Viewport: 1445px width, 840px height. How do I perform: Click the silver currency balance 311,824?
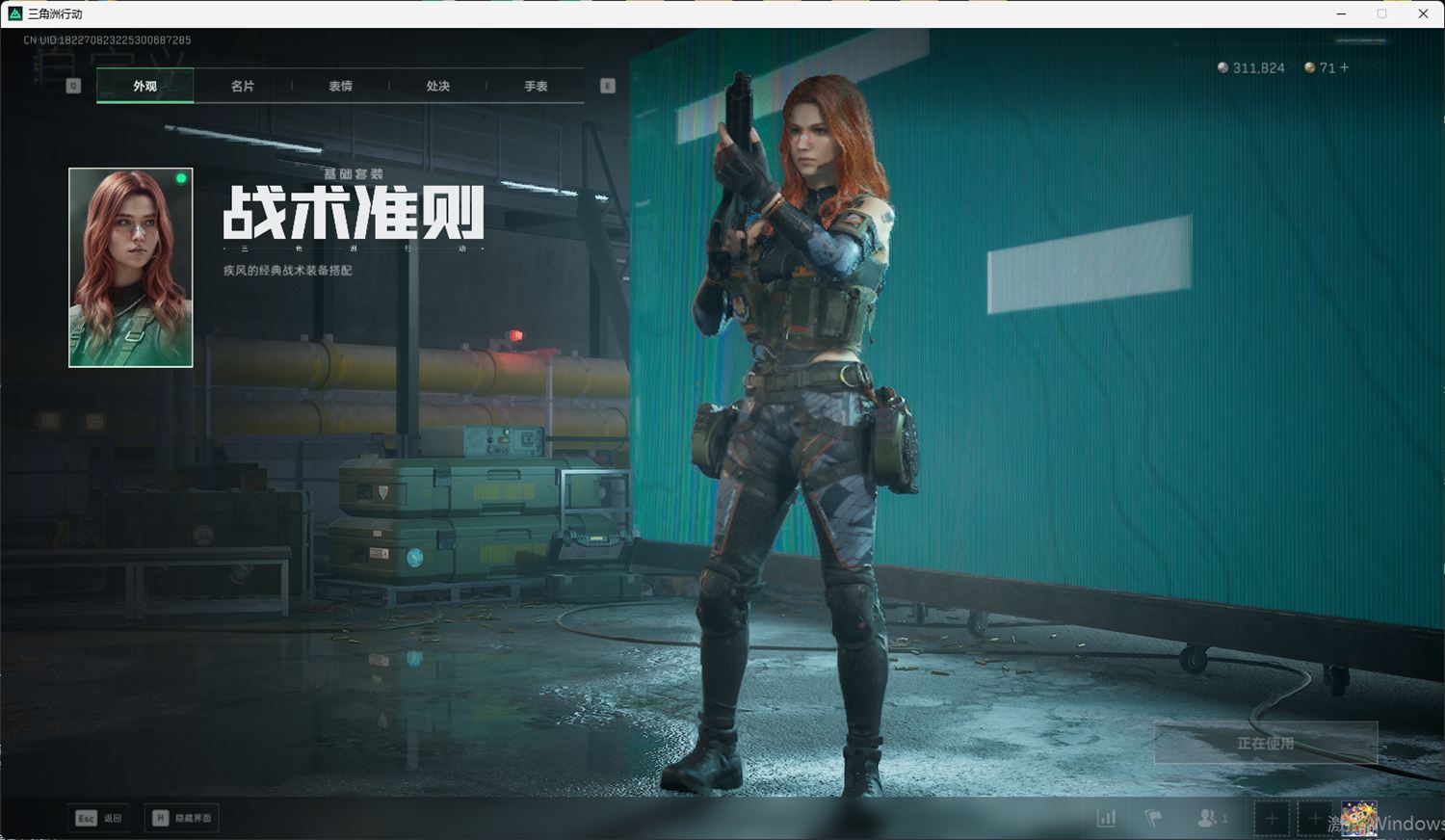click(x=1250, y=67)
